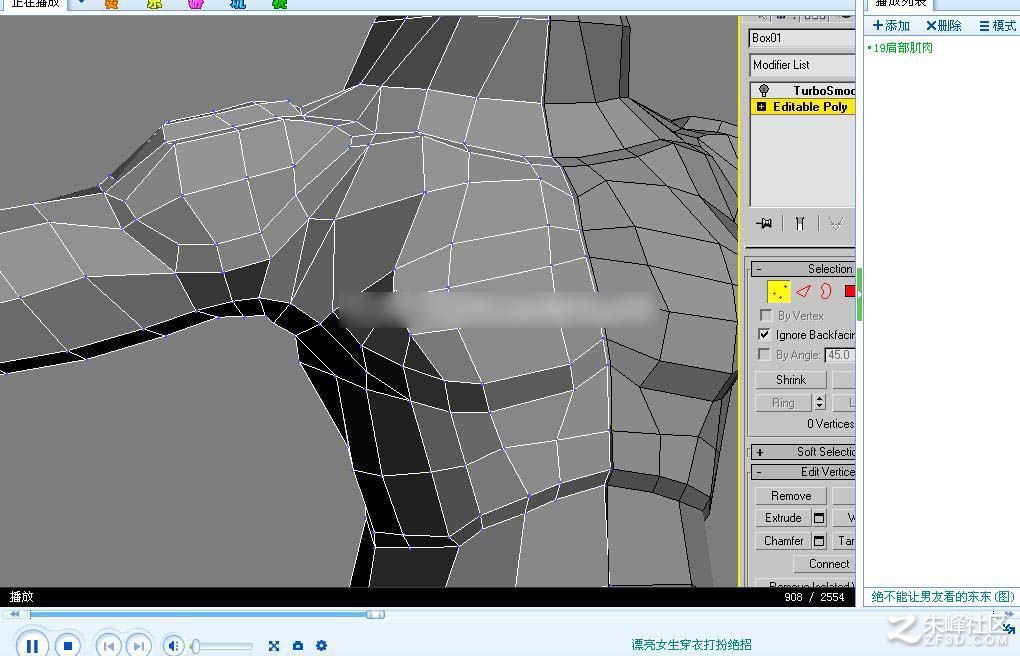This screenshot has height=656, width=1020.
Task: Click the green playlist panel collapse handle
Action: click(x=860, y=294)
